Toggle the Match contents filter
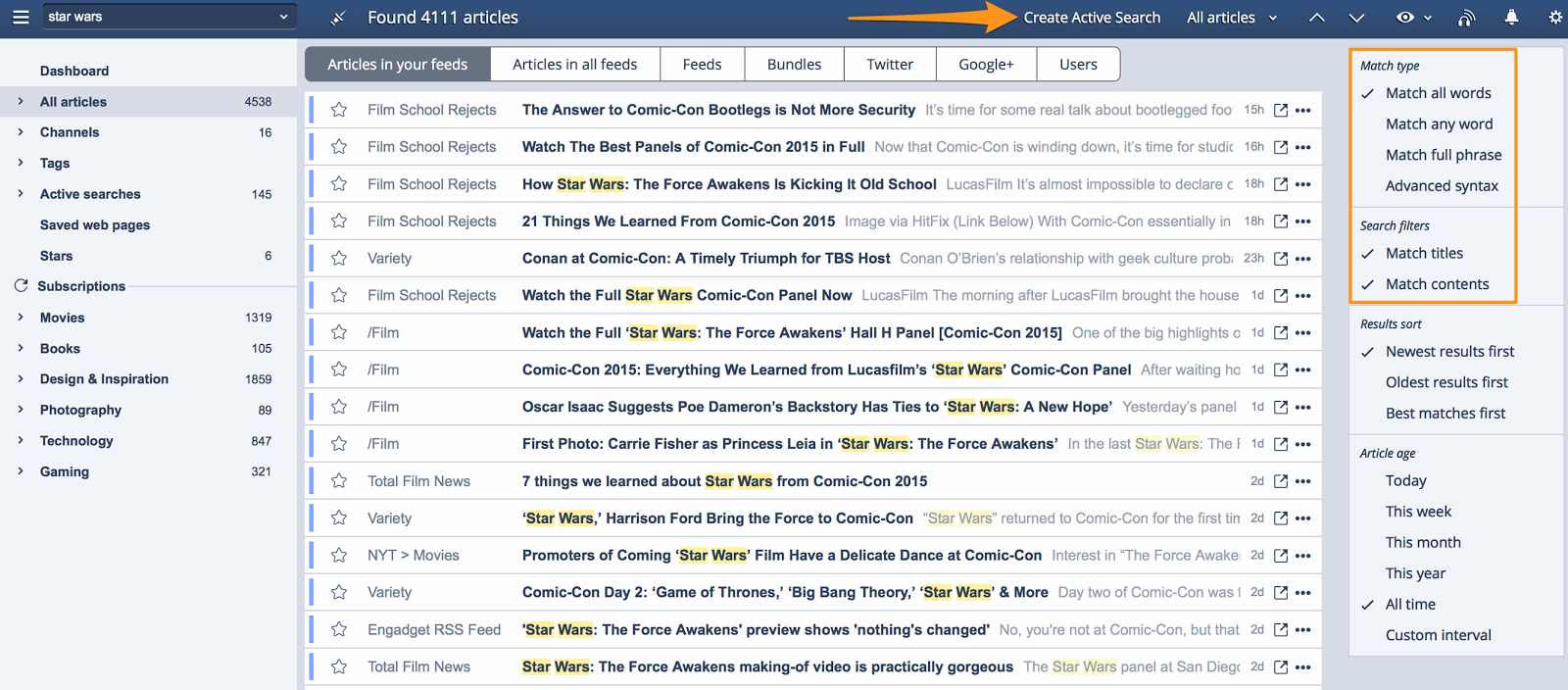 point(1437,284)
